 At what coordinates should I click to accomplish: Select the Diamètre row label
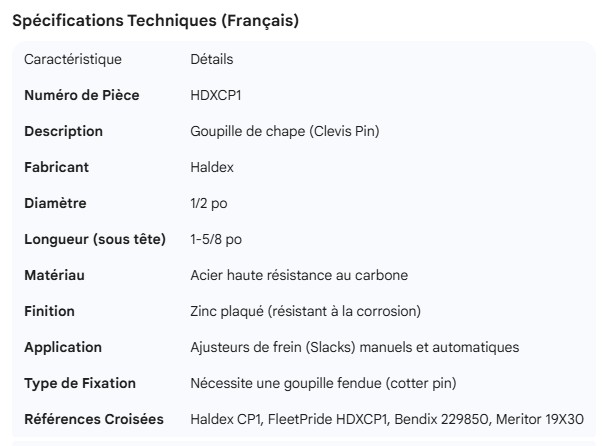tap(55, 203)
